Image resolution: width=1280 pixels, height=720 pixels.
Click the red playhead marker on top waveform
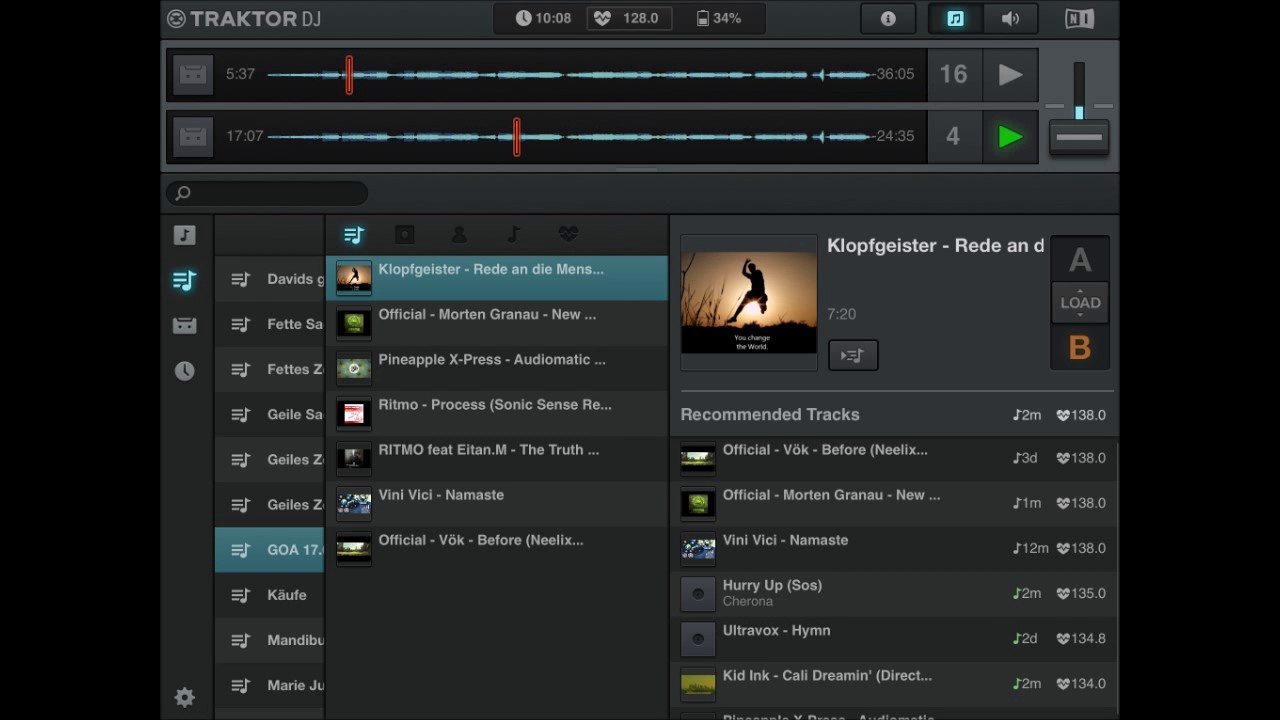click(349, 74)
